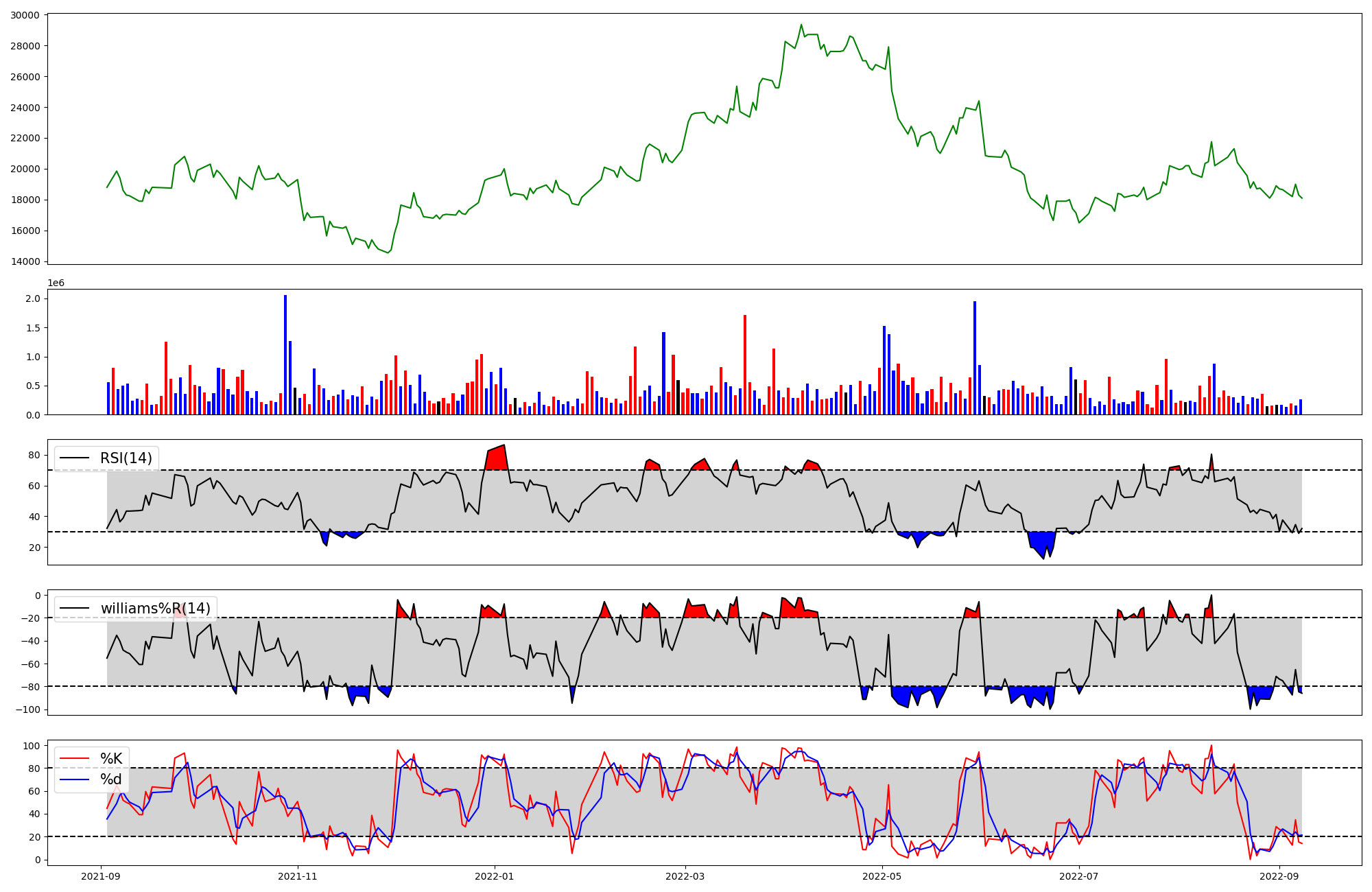Click the RSI(14) legend label
Screen dimensions: 1372x892
[126, 458]
